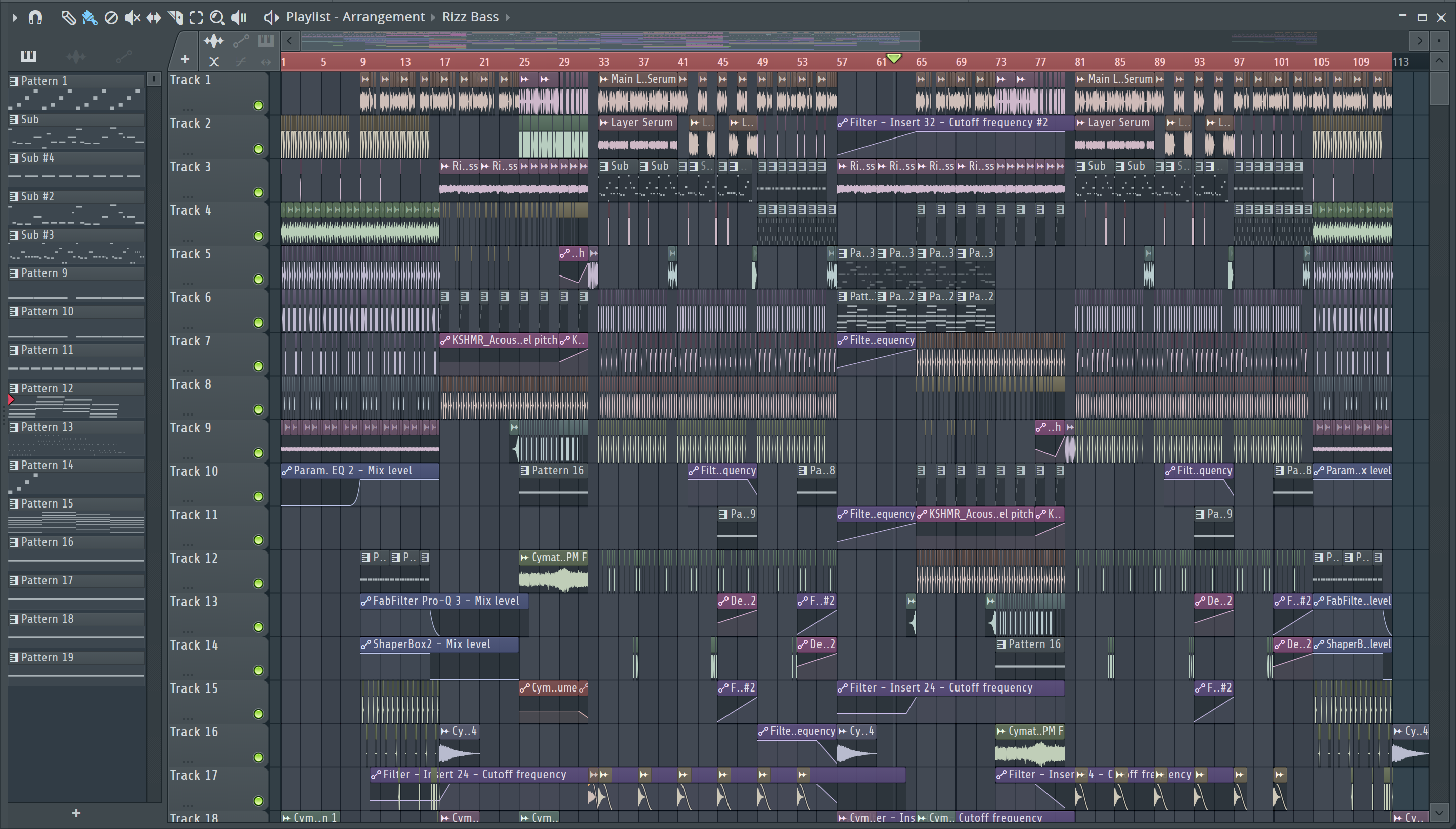Click the vertical playlist scrollbar thumb
The height and width of the screenshot is (829, 1456).
click(1439, 88)
